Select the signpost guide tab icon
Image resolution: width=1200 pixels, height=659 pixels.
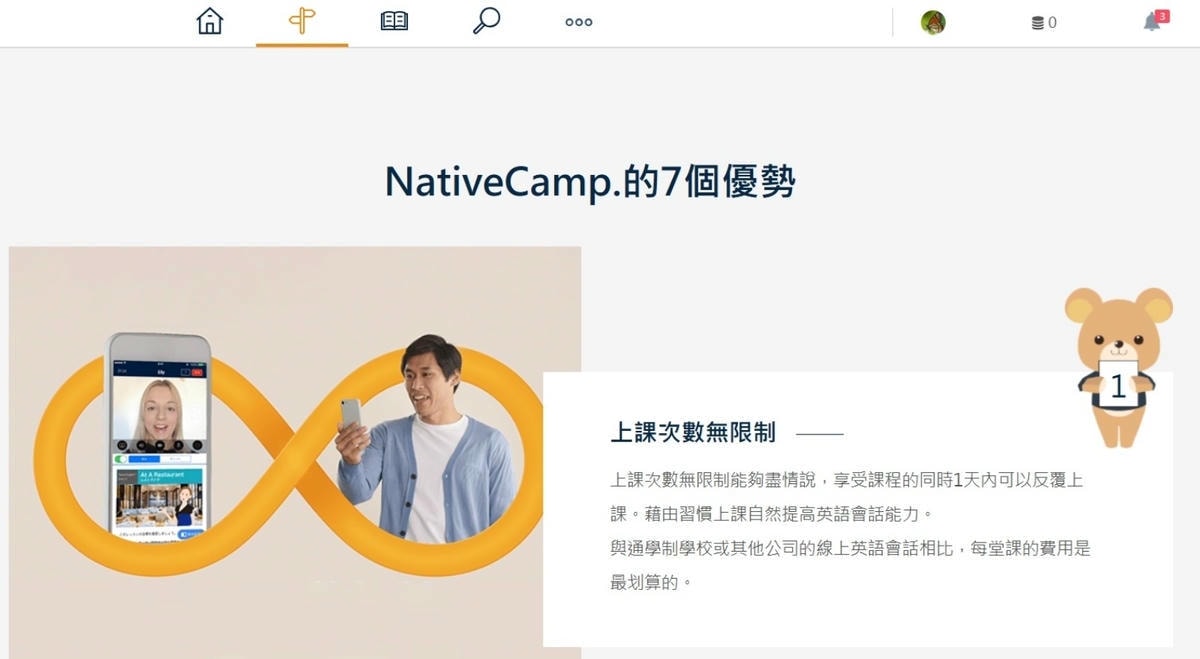coord(302,21)
